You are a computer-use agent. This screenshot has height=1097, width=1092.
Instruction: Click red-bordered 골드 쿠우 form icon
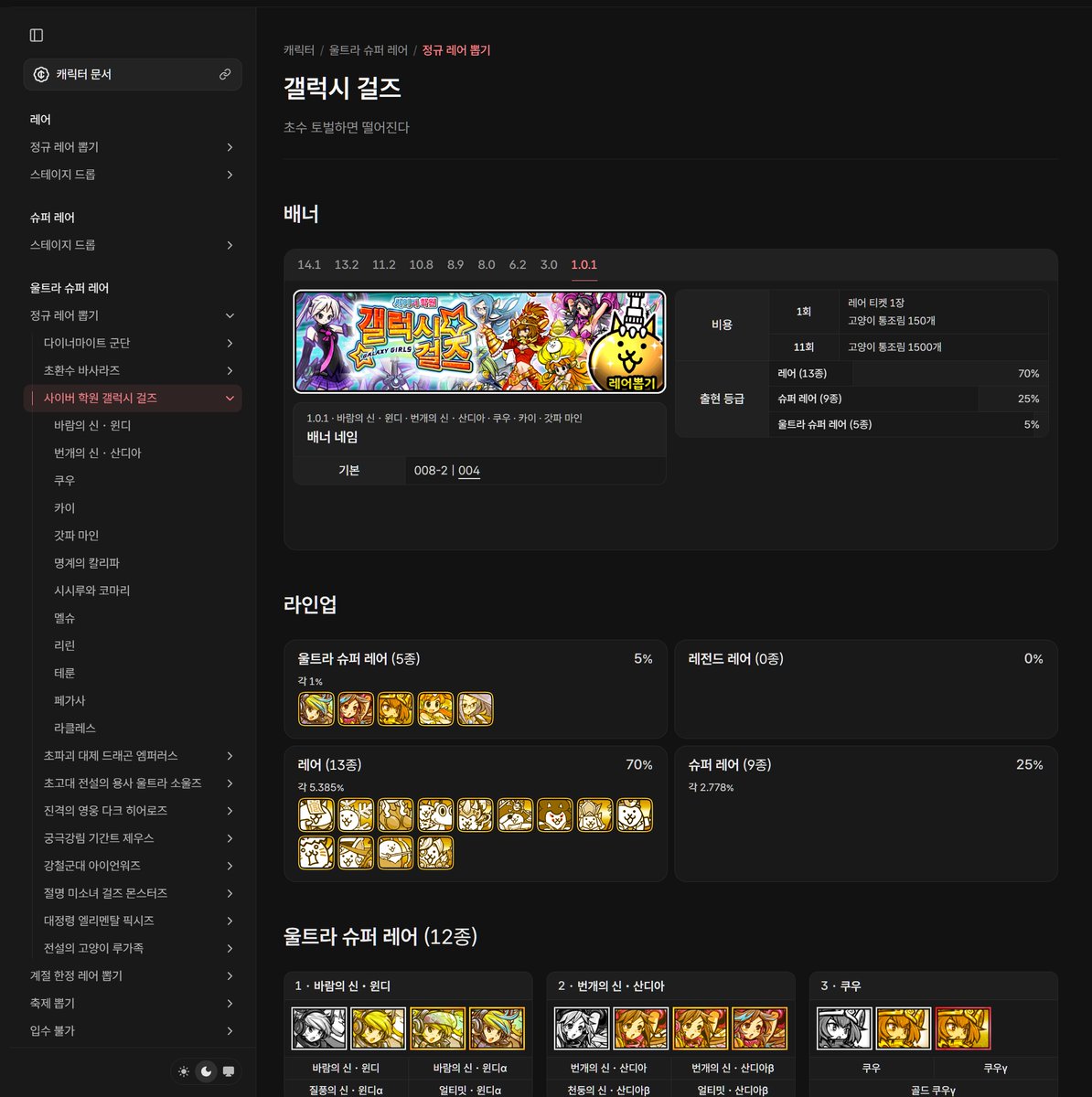click(963, 1028)
